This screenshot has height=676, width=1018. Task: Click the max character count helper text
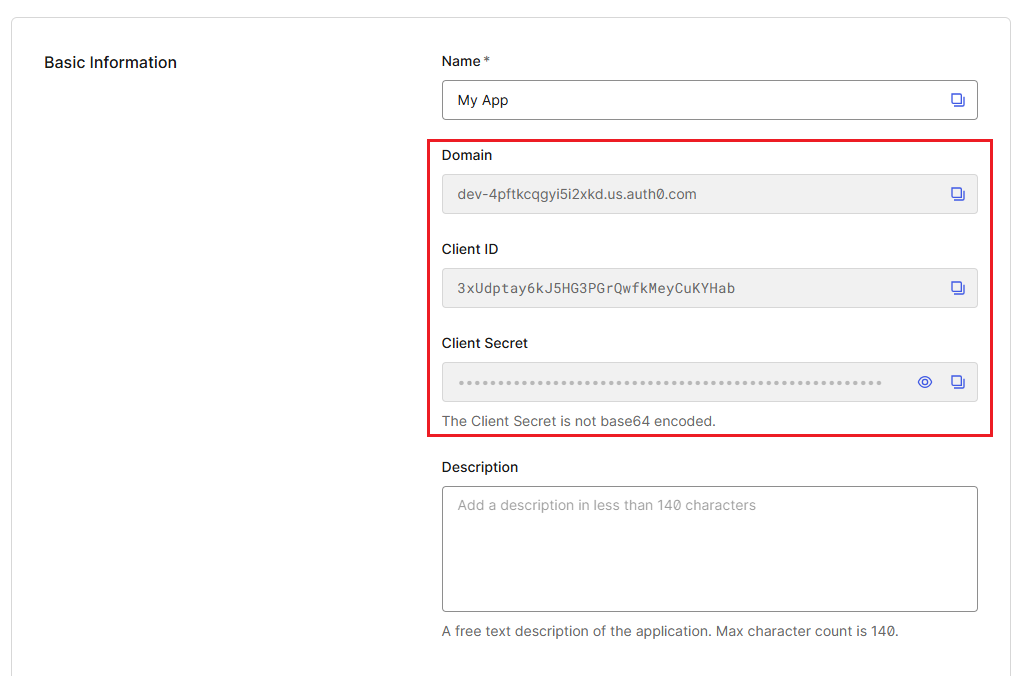(670, 631)
